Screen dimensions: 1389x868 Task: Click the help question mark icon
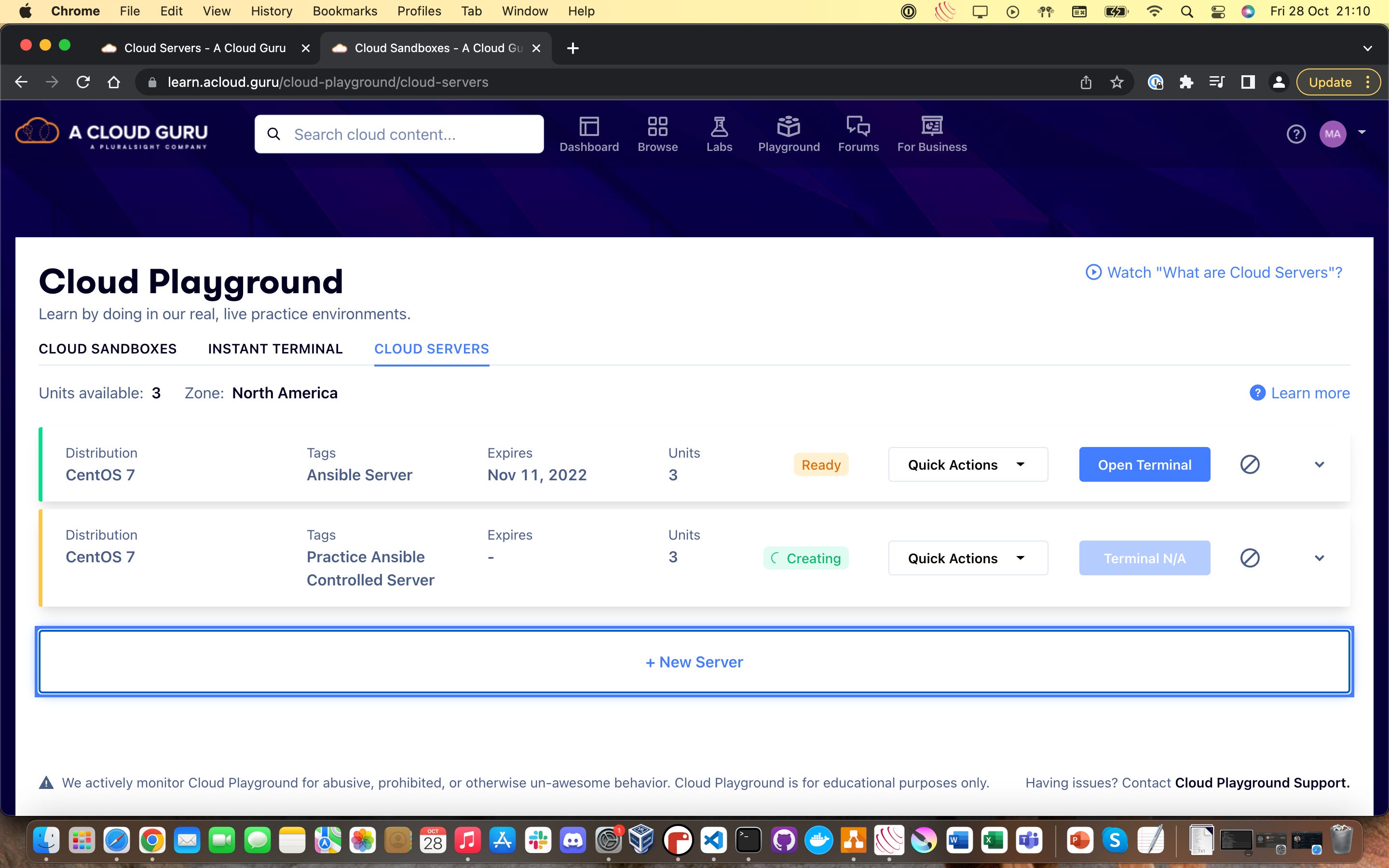pyautogui.click(x=1295, y=135)
